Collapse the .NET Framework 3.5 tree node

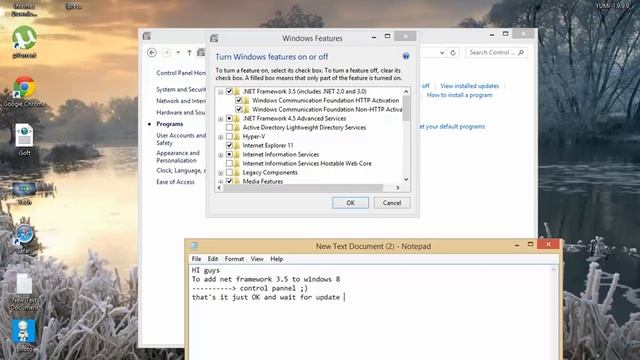[x=220, y=92]
